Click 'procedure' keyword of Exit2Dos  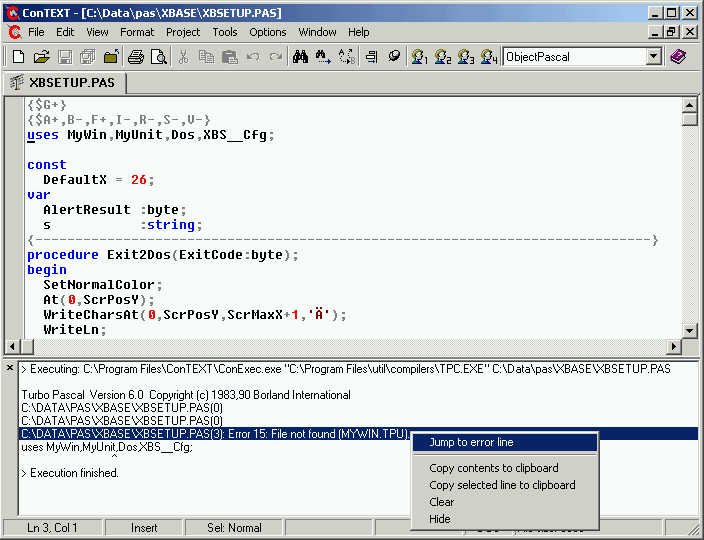click(x=62, y=255)
